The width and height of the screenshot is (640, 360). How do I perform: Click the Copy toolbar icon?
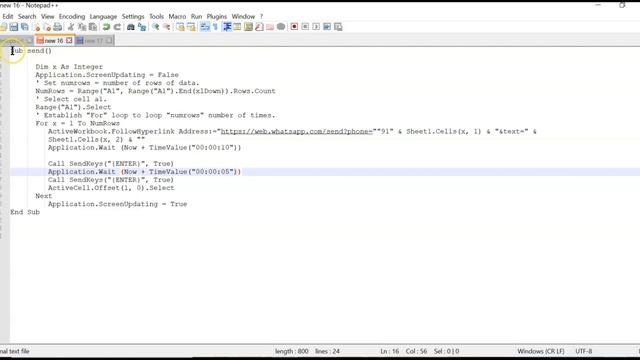[x=82, y=27]
